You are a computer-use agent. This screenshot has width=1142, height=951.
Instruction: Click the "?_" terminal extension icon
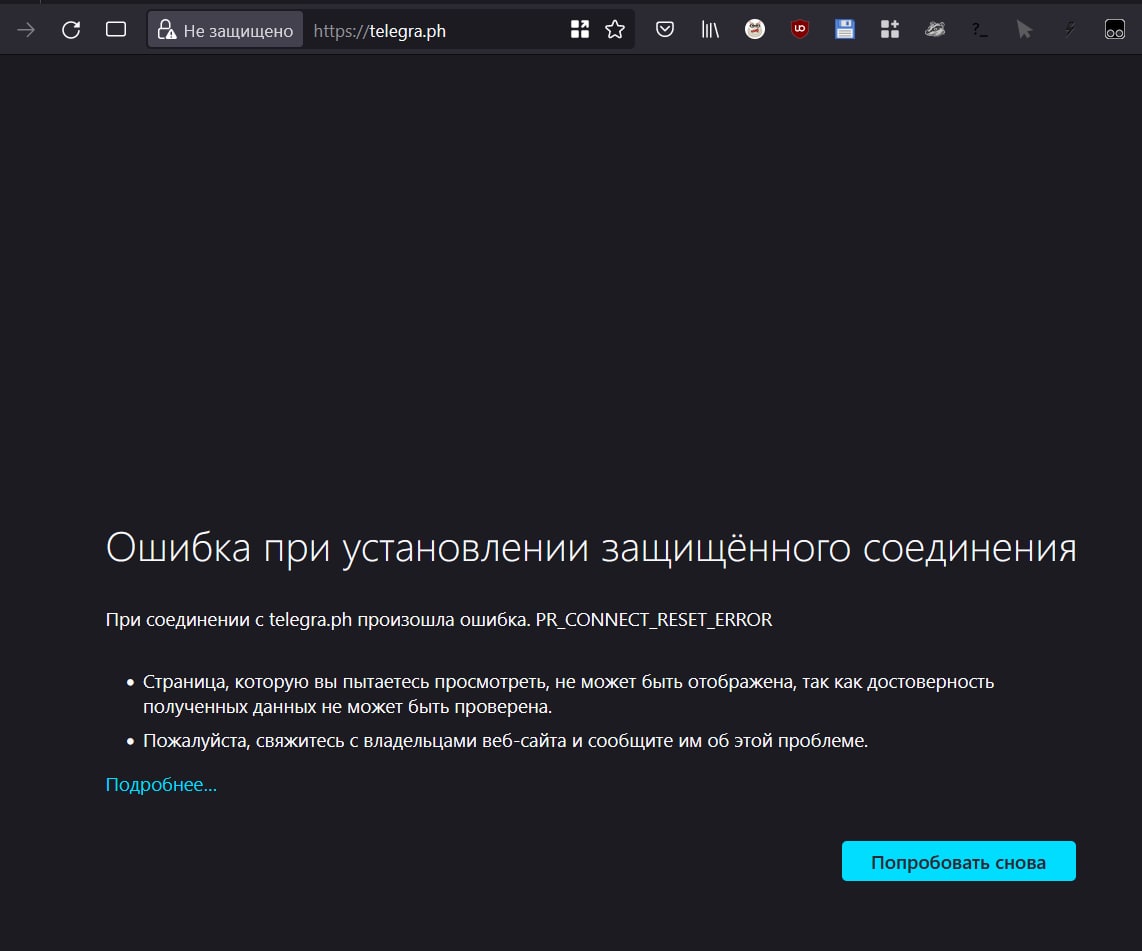tap(980, 30)
